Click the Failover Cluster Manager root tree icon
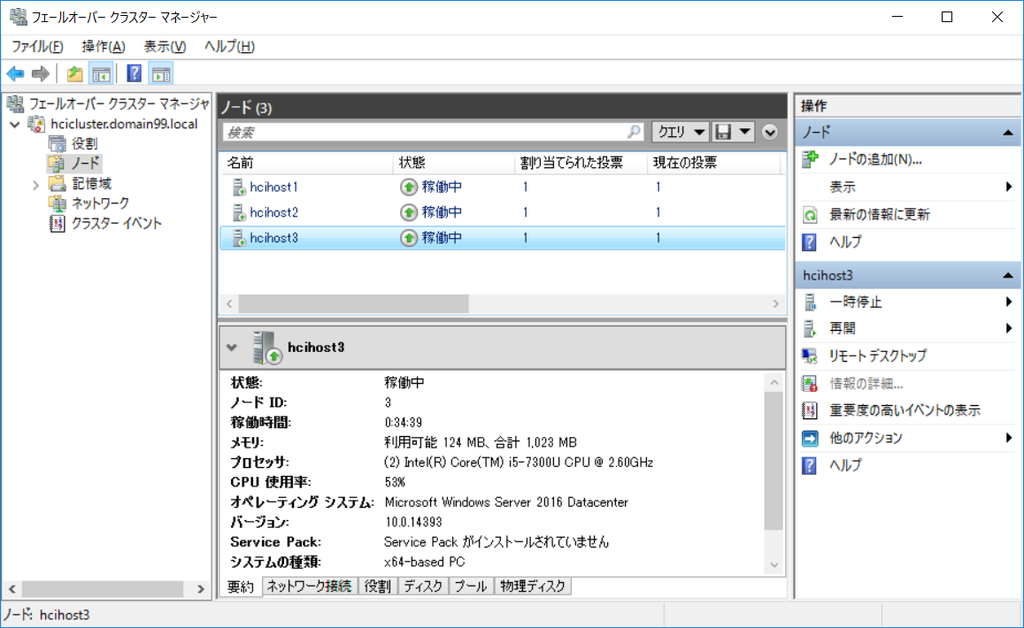 [x=16, y=104]
